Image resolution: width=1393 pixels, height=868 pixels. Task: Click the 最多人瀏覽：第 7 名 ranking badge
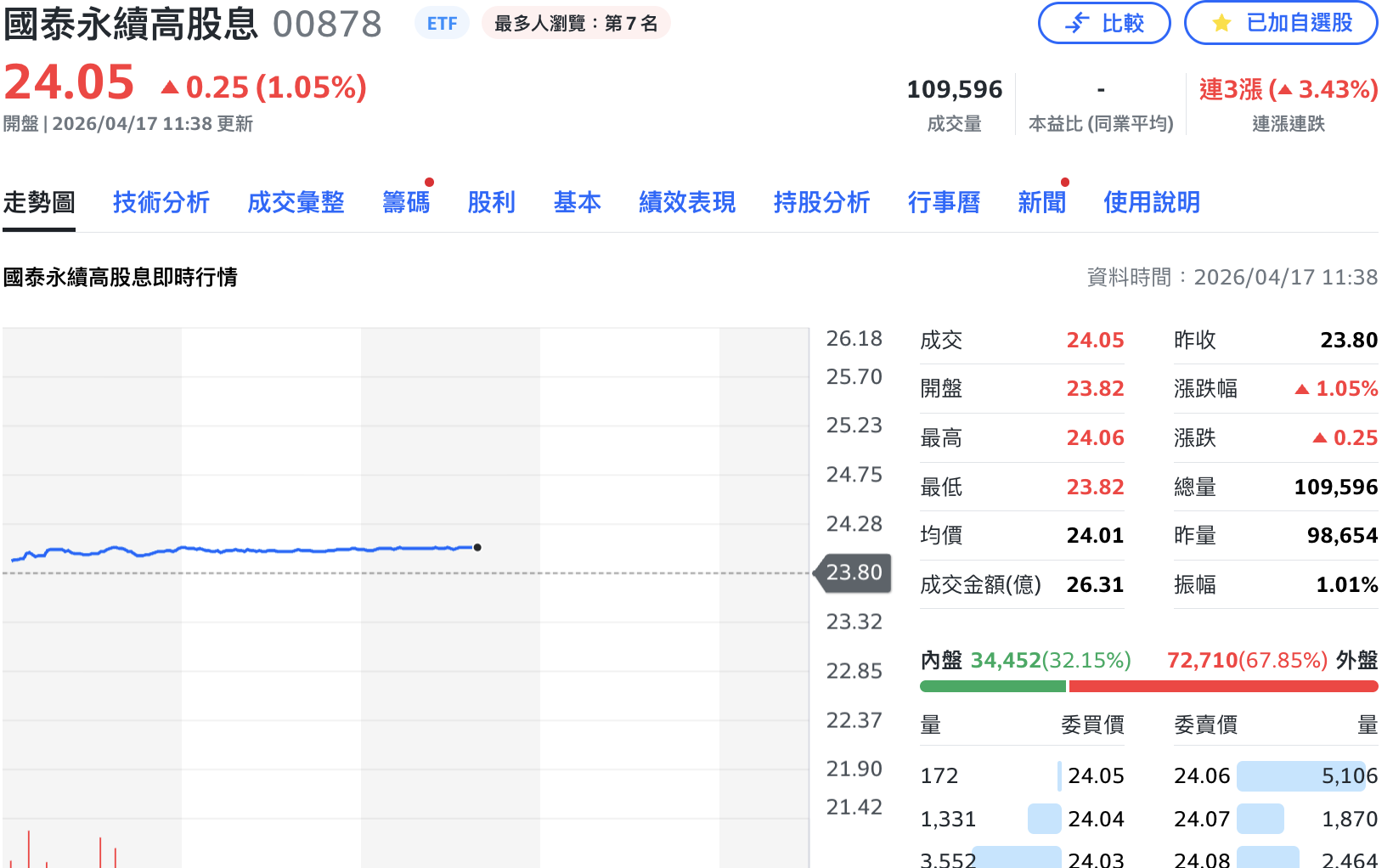pos(576,23)
